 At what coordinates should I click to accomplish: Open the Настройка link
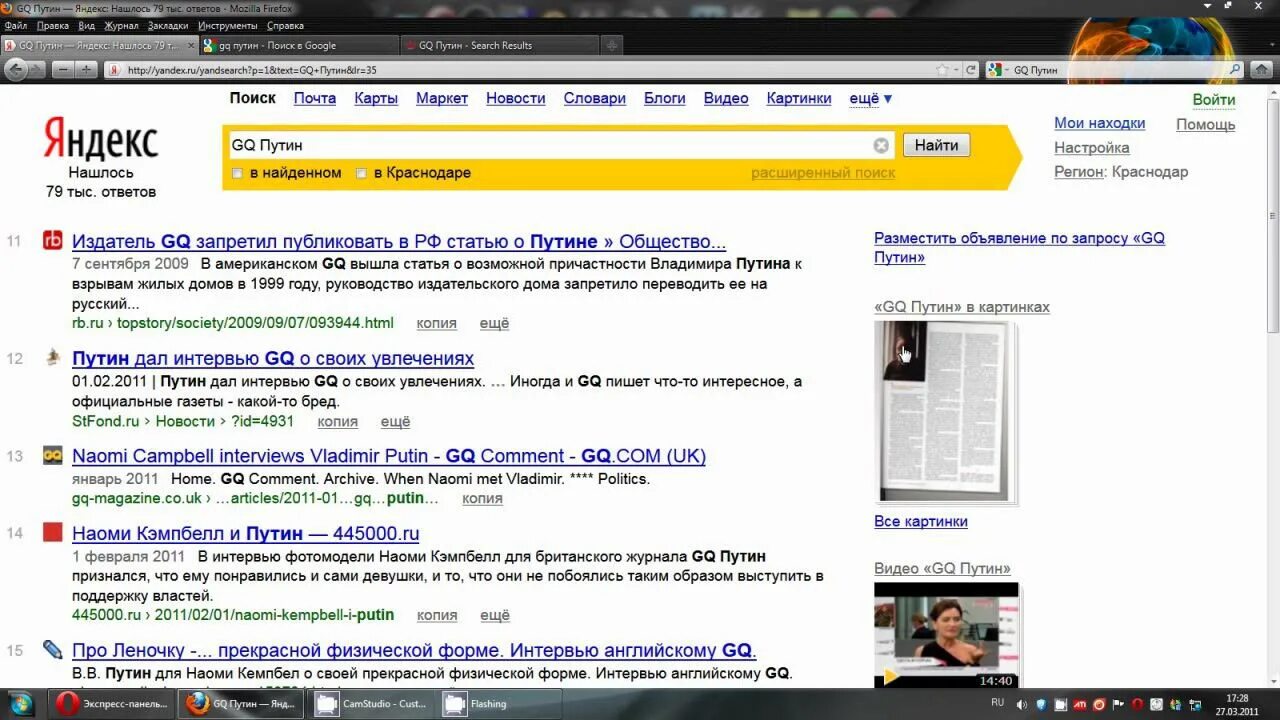[x=1092, y=147]
